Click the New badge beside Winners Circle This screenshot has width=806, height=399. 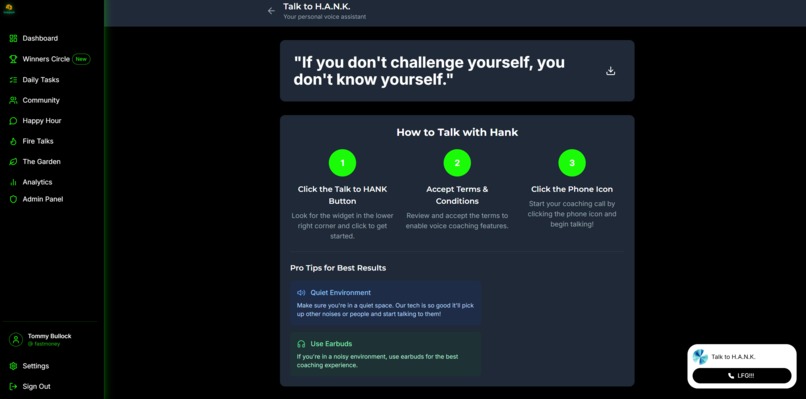(x=81, y=59)
